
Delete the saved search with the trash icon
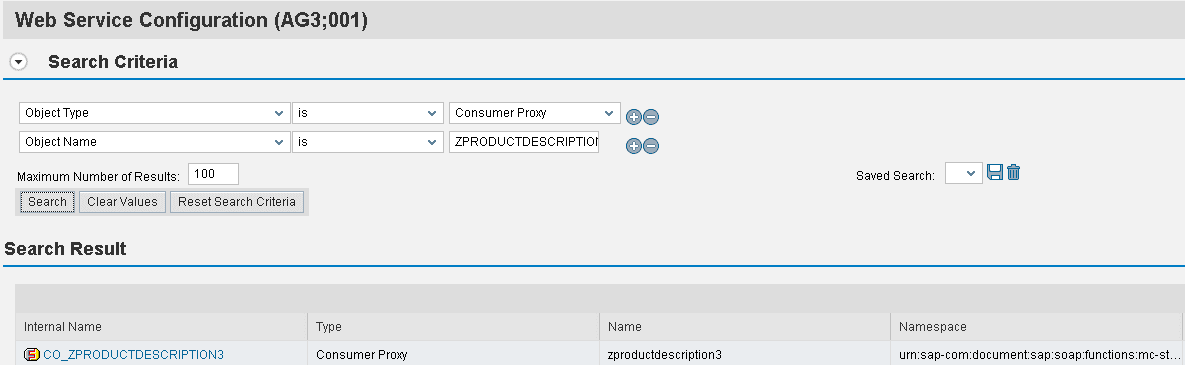click(1013, 173)
